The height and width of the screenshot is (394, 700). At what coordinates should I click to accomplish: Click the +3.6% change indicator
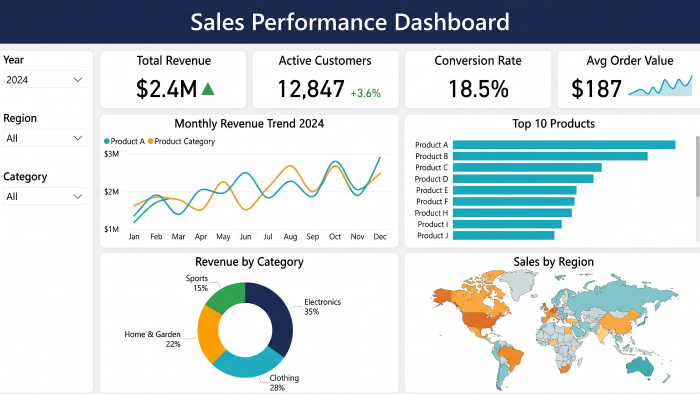click(366, 93)
